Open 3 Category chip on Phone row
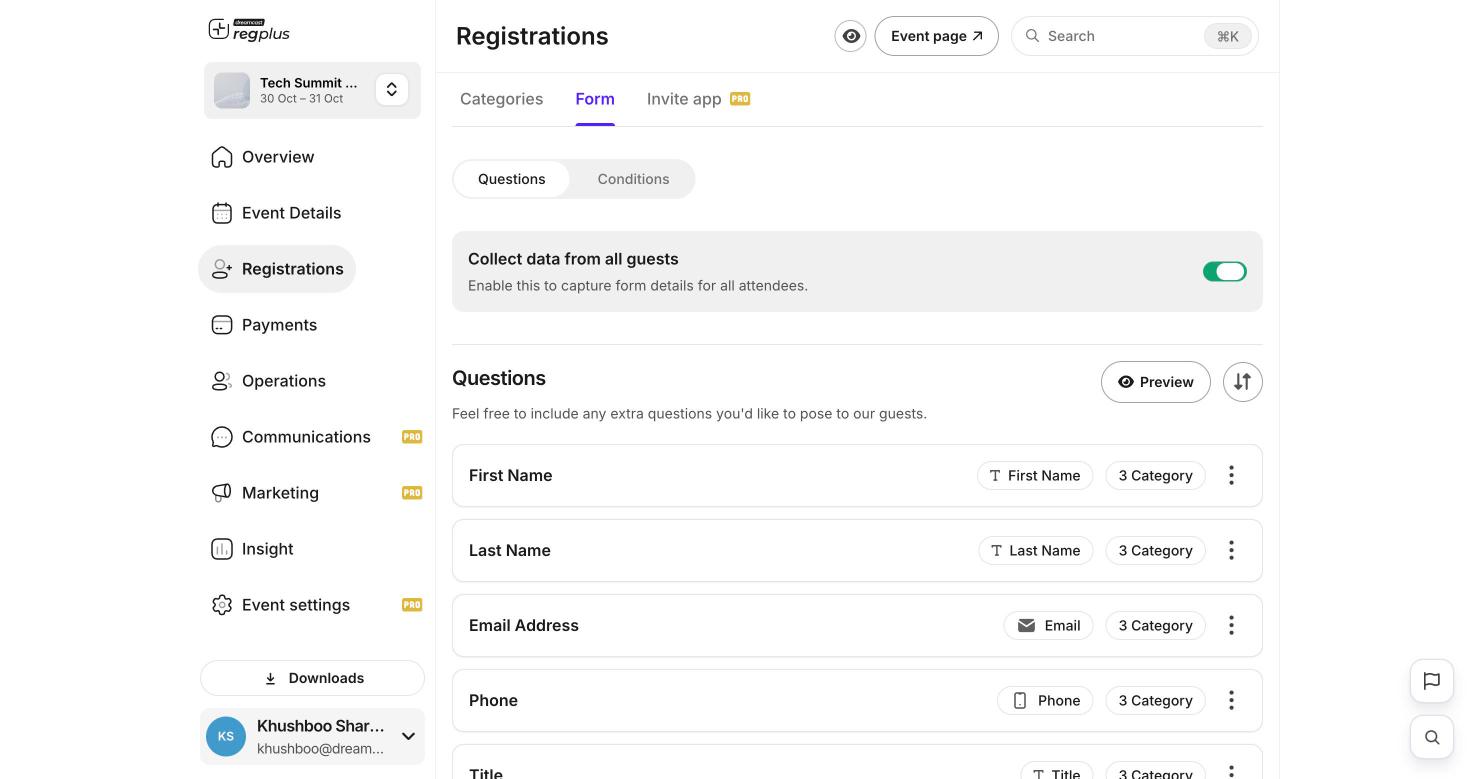Screen dimensions: 1470x779 [x=1156, y=701]
